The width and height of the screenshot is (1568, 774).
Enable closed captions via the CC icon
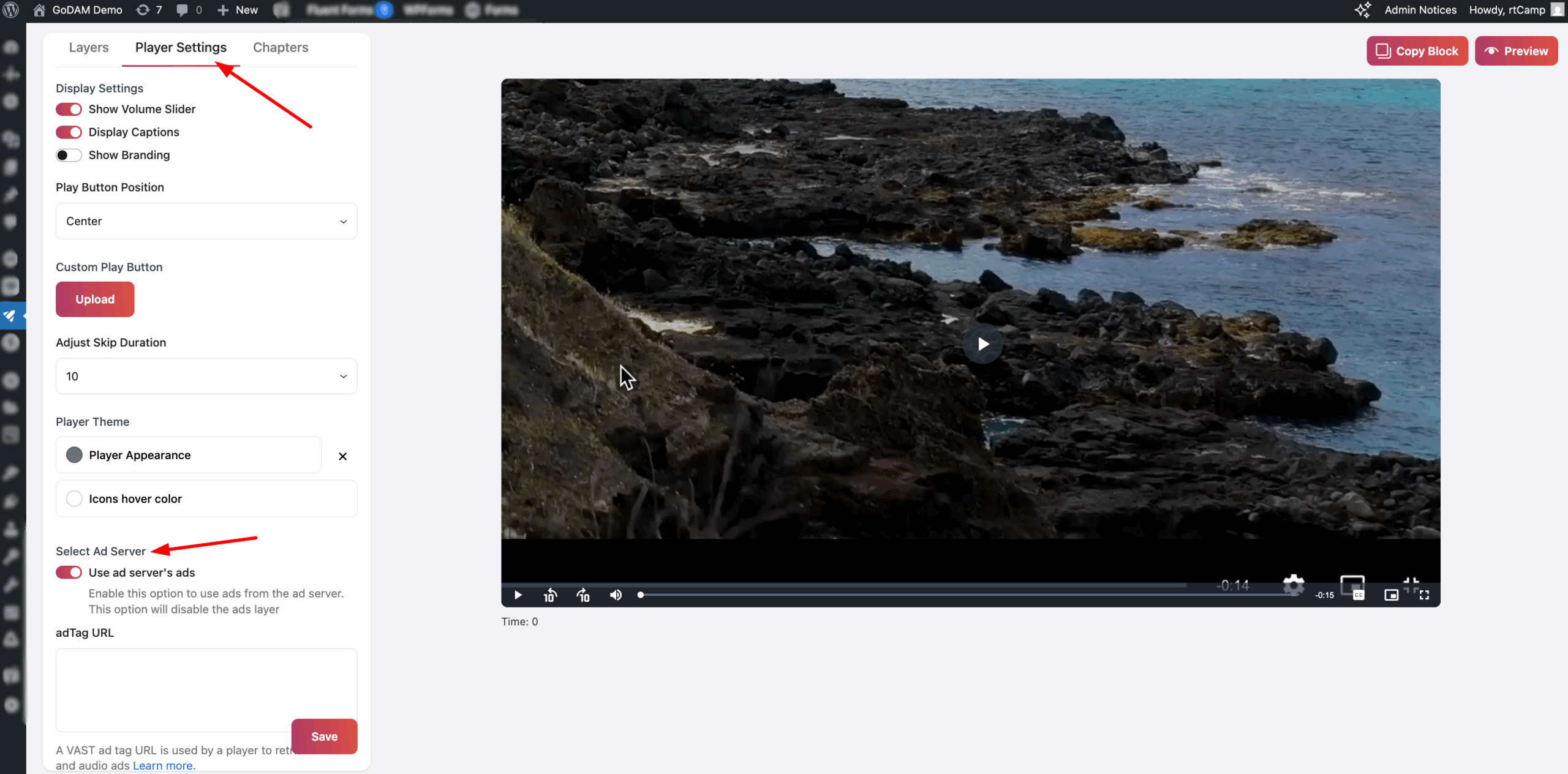point(1359,596)
